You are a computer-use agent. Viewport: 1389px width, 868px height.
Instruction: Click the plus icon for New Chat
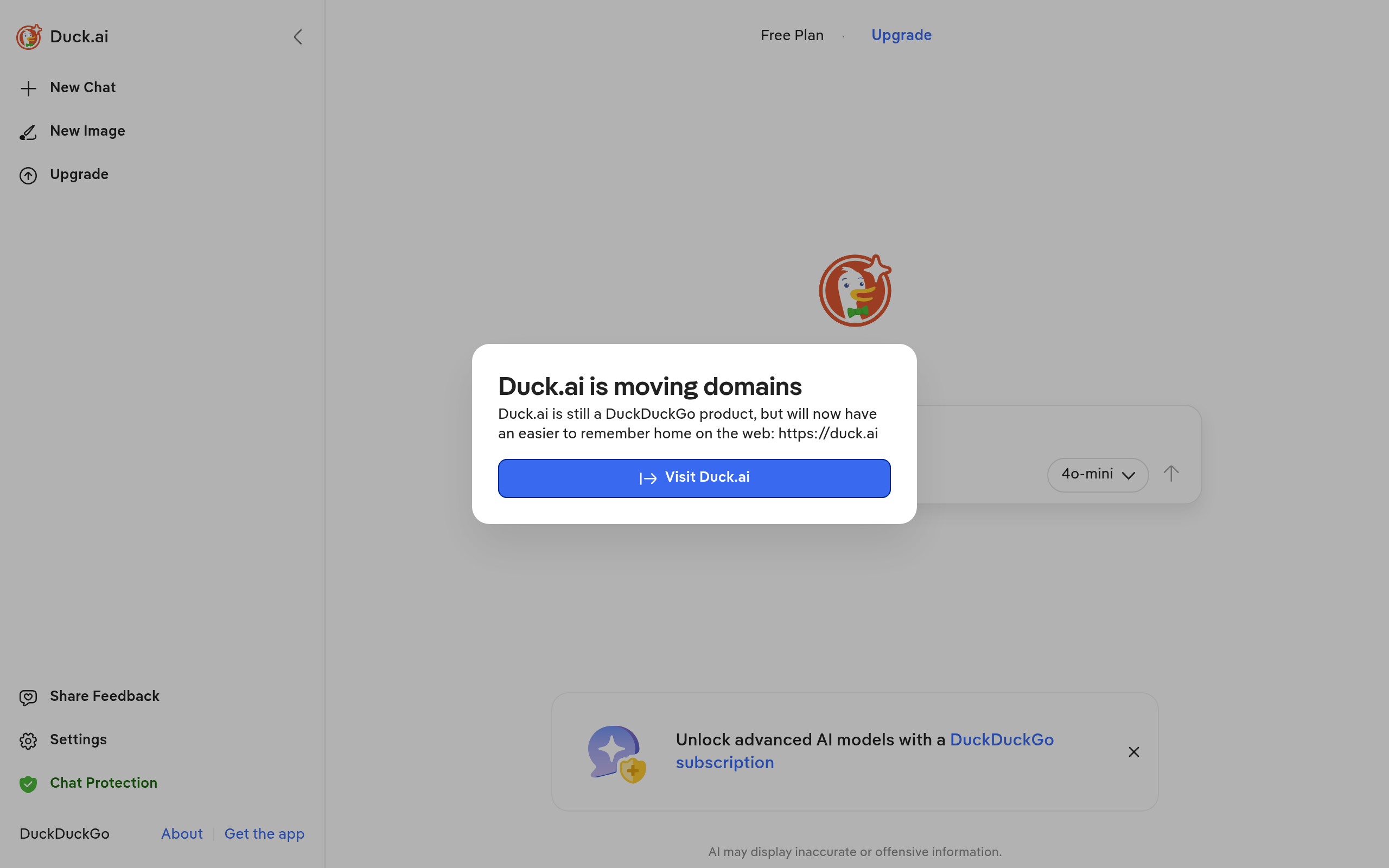click(x=28, y=88)
